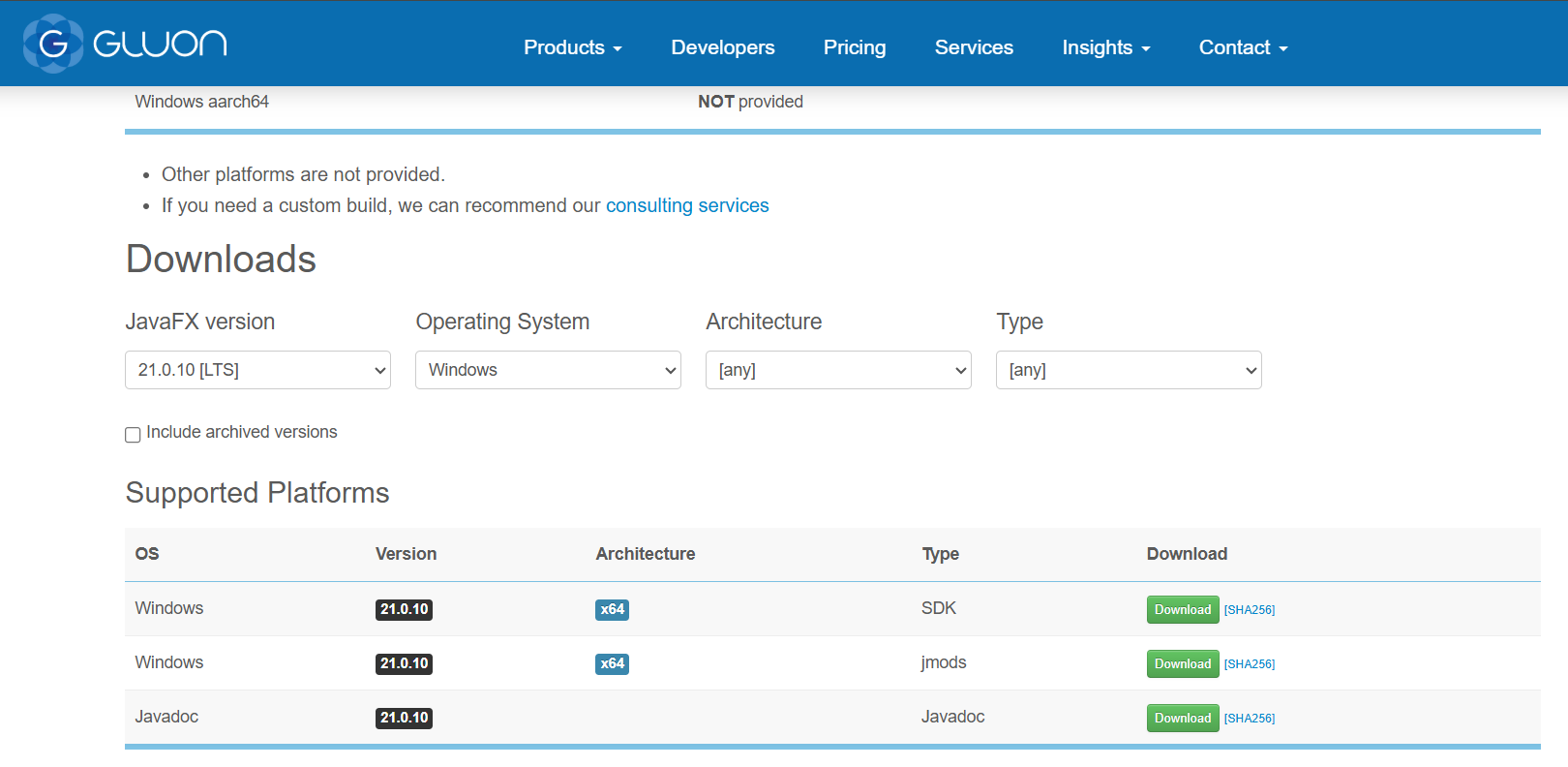Open the JavaFX version dropdown
Viewport: 1568px width, 767px height.
tap(257, 370)
